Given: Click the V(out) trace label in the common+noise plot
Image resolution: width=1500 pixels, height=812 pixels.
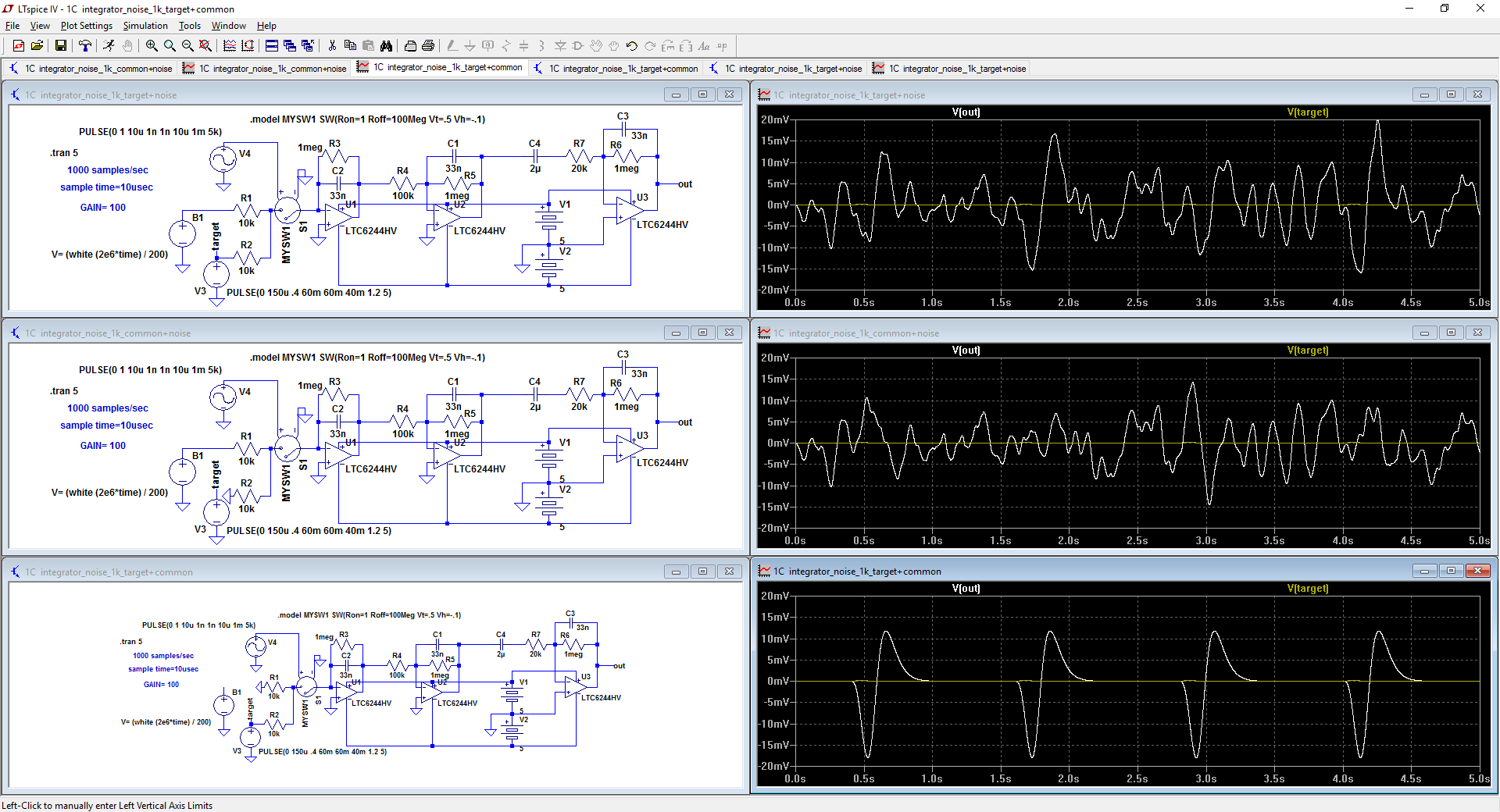Looking at the screenshot, I should 966,351.
